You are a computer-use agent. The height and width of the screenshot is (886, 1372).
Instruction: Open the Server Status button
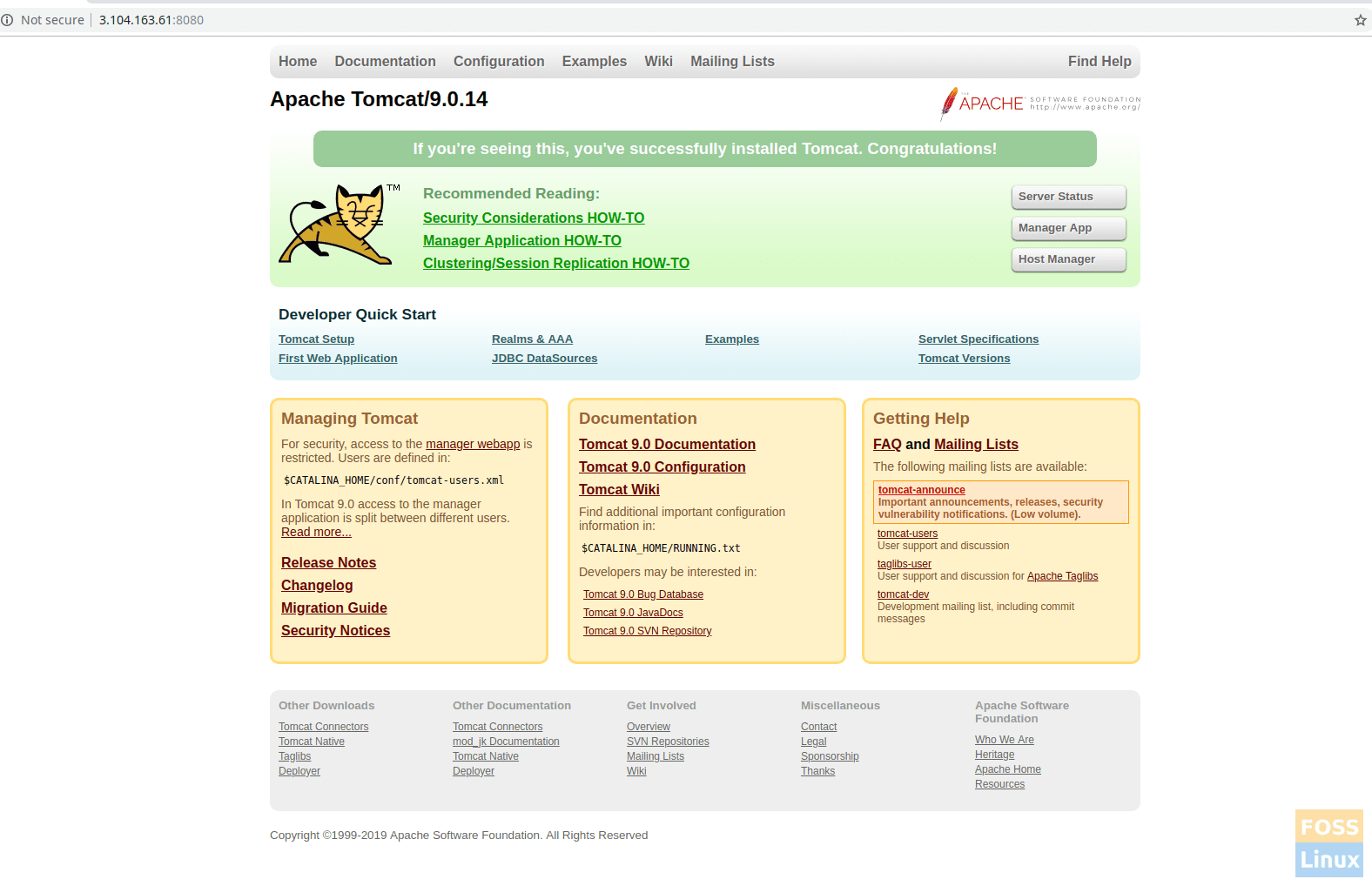1068,197
